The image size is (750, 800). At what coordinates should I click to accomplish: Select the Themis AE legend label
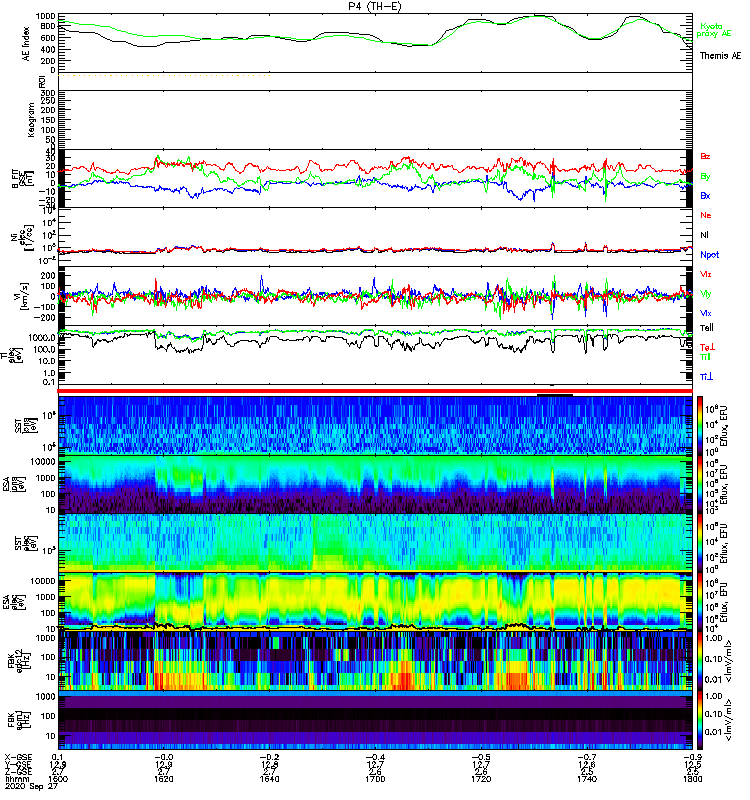click(x=720, y=56)
